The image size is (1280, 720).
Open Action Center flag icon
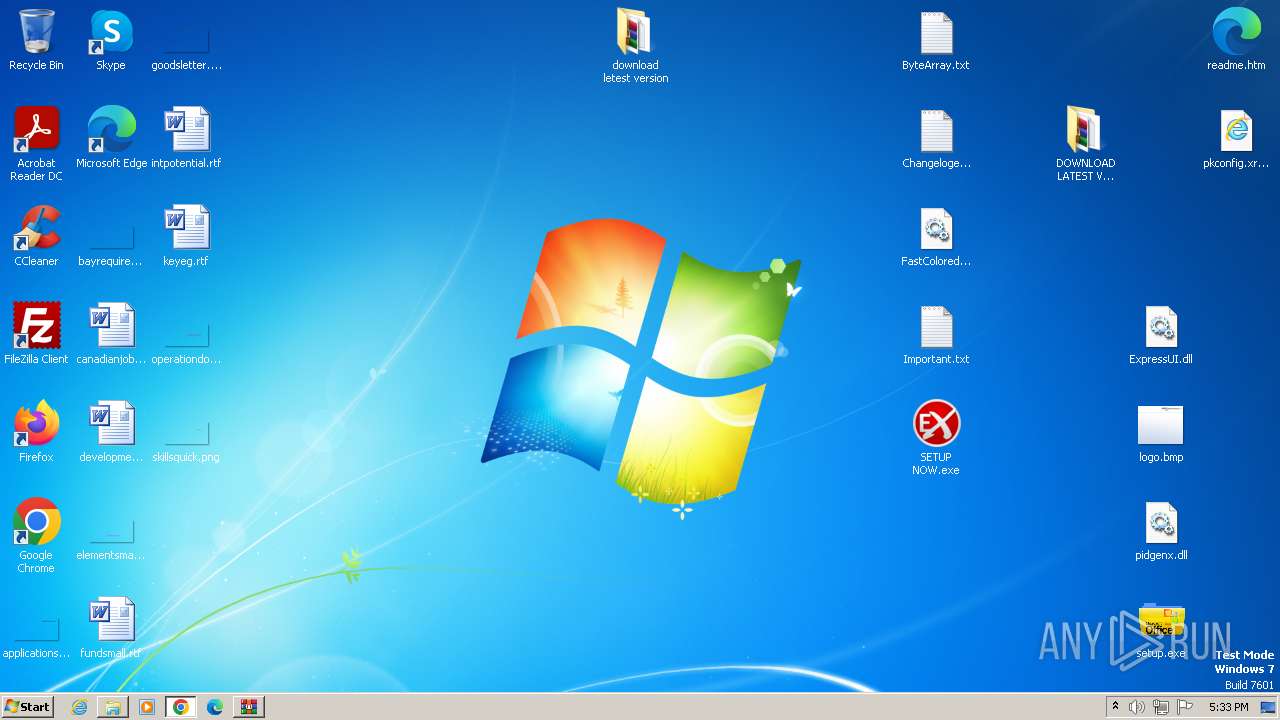[x=1185, y=707]
